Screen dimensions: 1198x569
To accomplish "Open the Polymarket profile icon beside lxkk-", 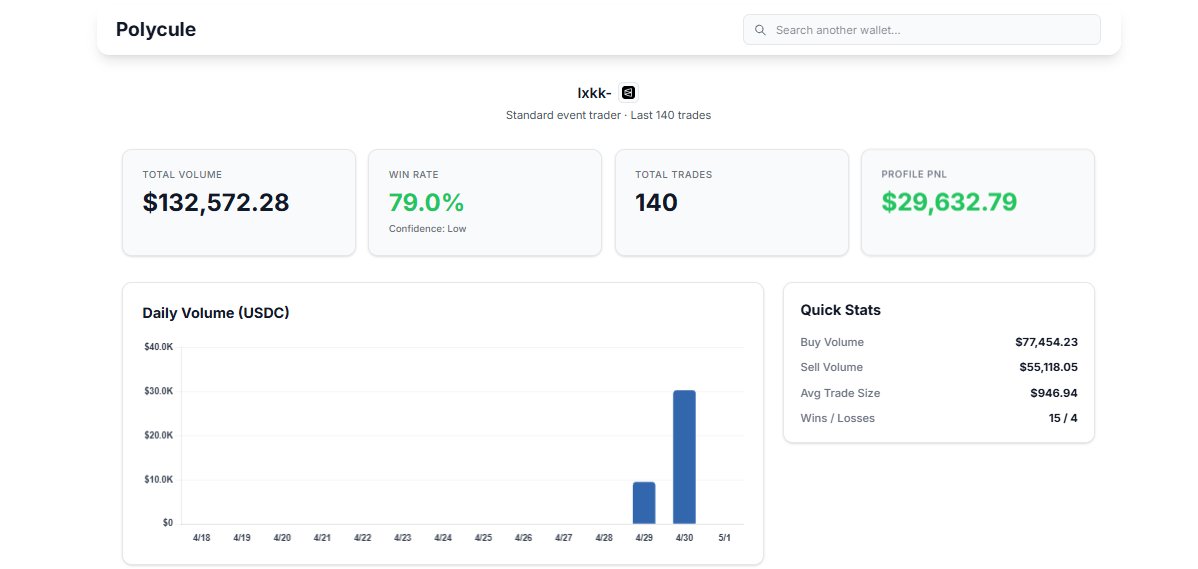I will click(628, 92).
